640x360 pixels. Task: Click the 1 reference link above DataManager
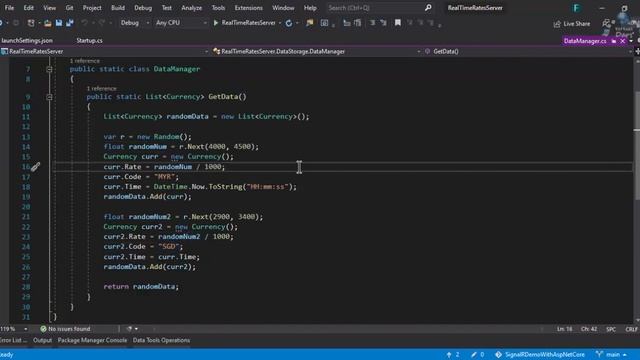(84, 61)
